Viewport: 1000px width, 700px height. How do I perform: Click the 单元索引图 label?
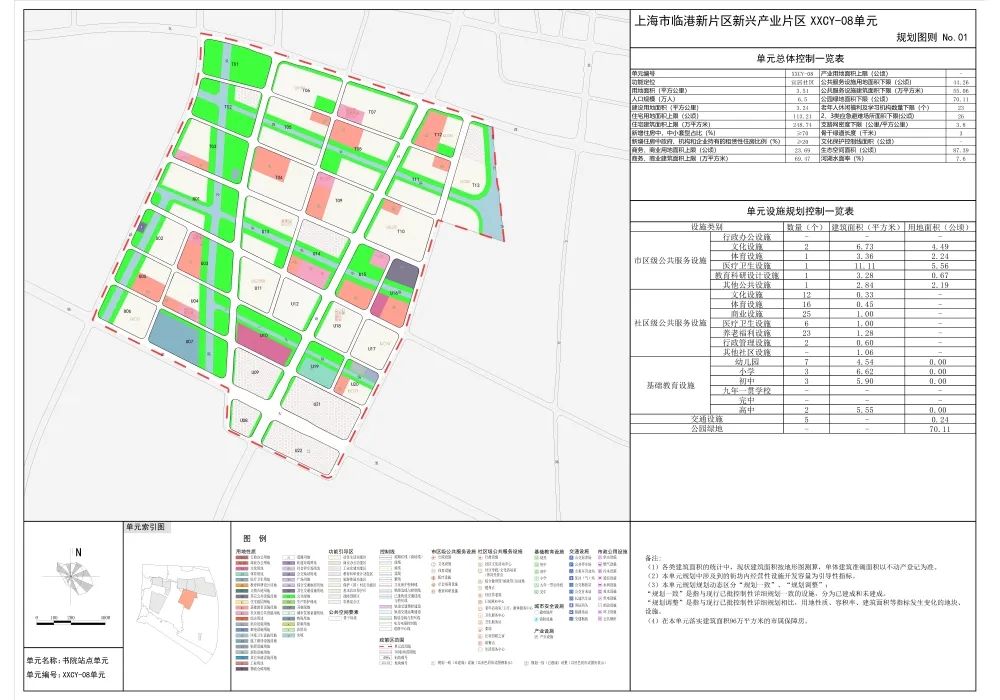tap(145, 527)
